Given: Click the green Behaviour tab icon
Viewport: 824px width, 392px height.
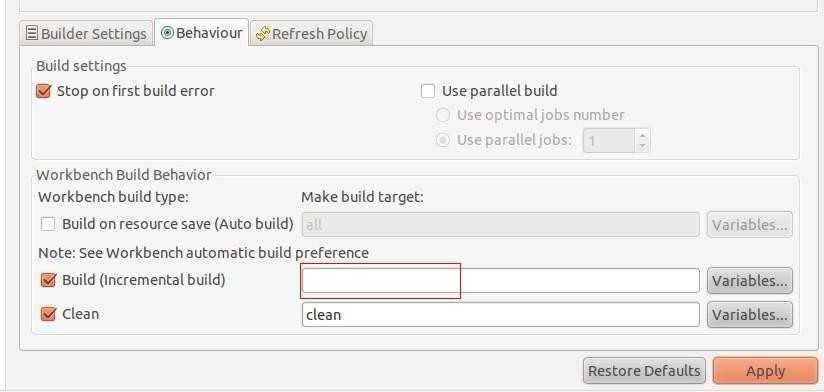Looking at the screenshot, I should pyautogui.click(x=167, y=33).
